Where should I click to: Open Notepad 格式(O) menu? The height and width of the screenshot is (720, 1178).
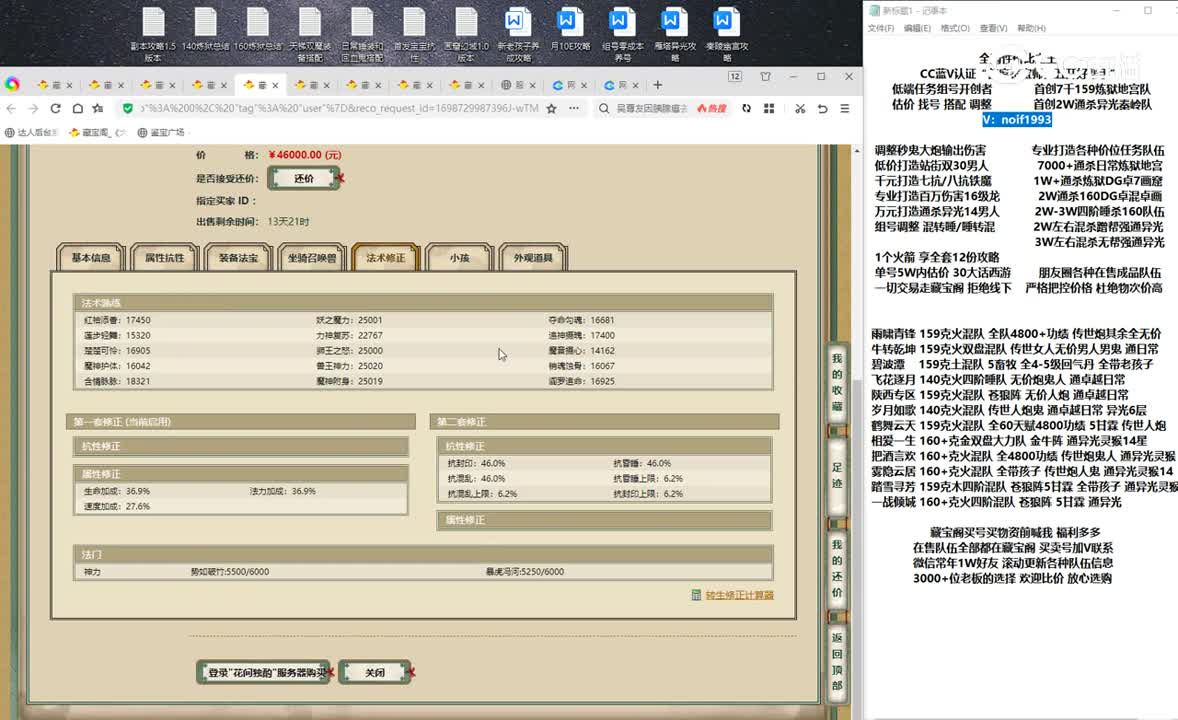955,29
